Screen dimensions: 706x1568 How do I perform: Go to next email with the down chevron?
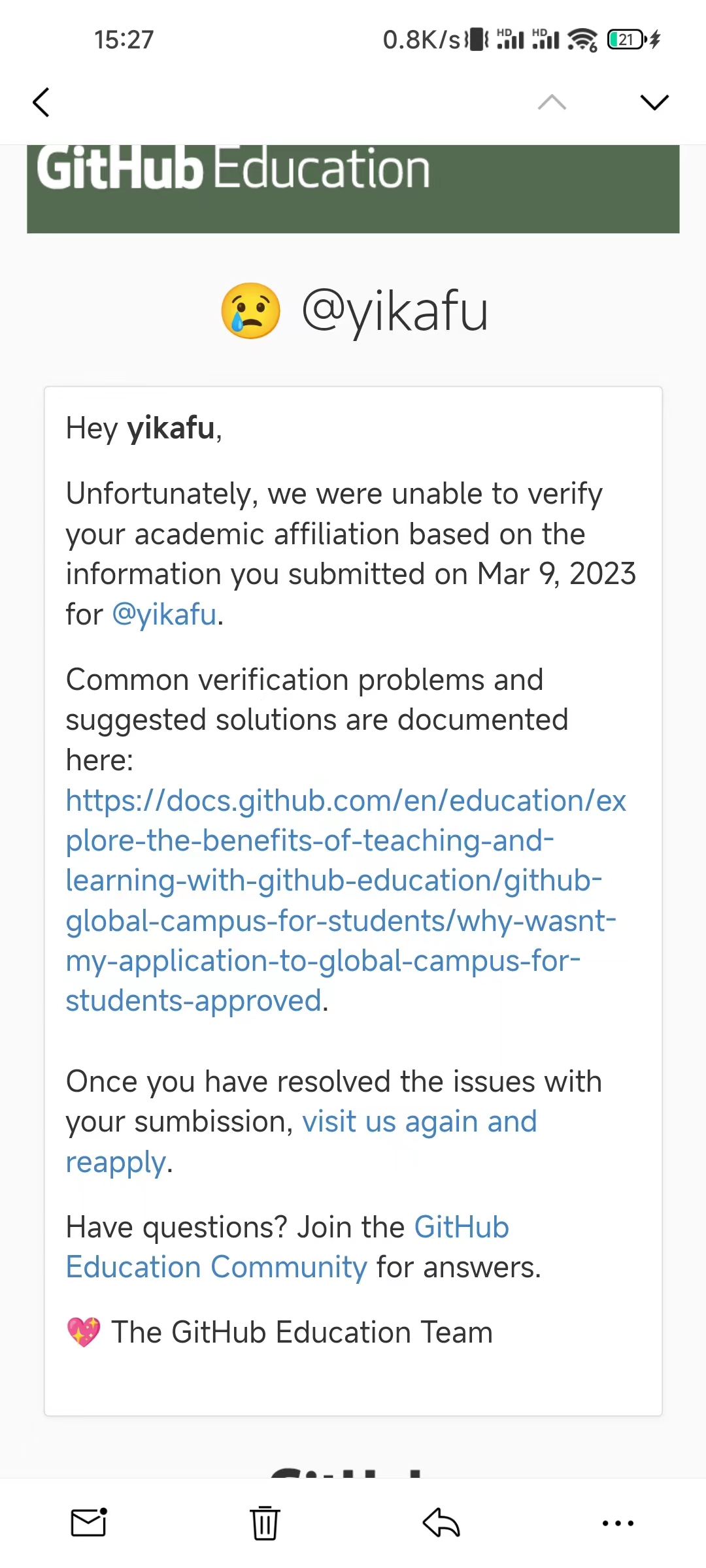(654, 102)
